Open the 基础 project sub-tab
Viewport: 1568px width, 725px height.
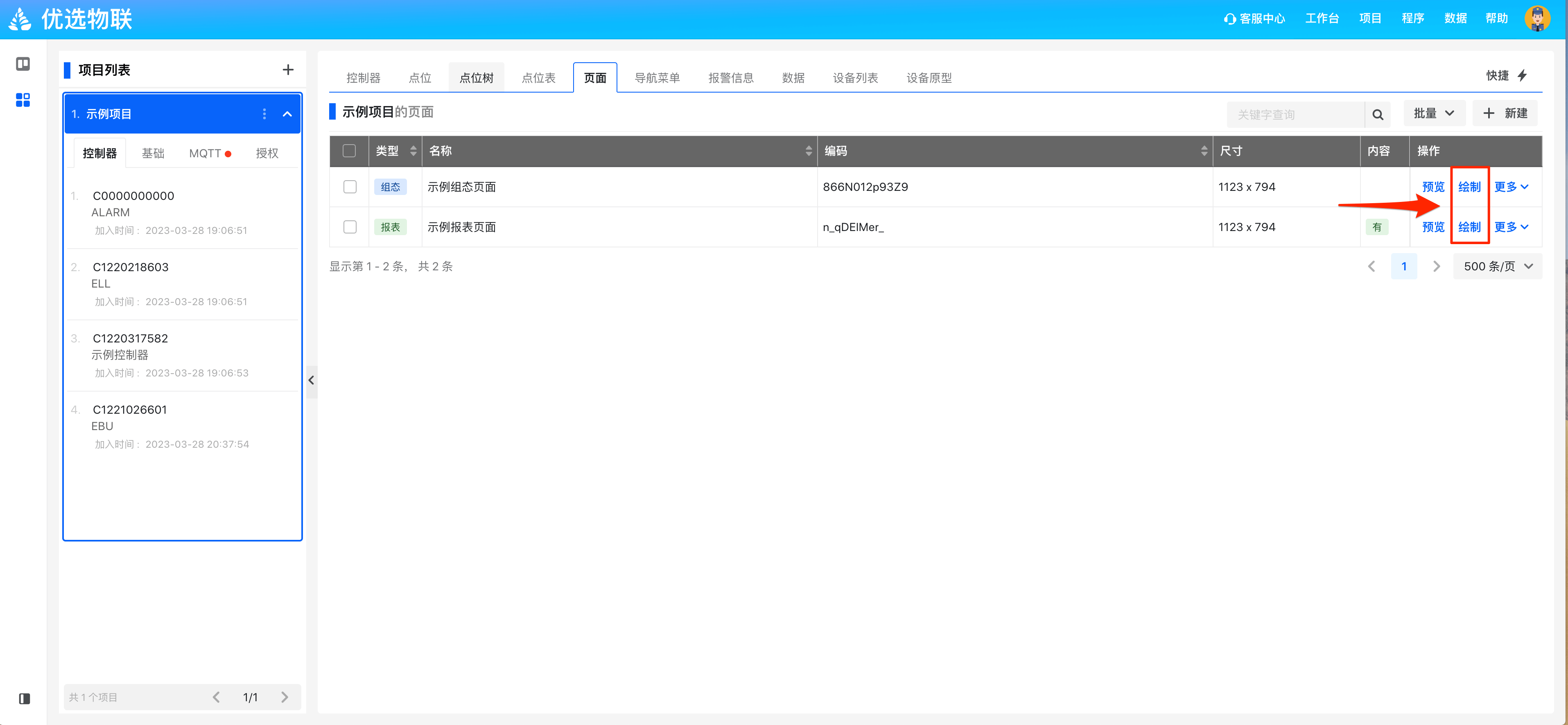154,154
